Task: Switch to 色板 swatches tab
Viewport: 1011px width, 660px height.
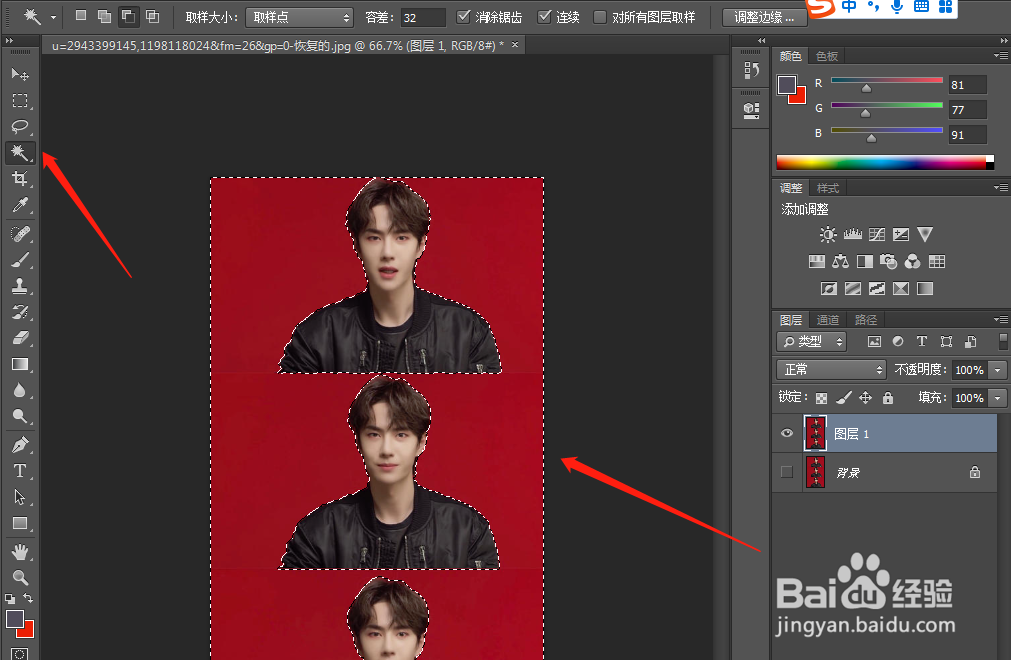Action: click(827, 56)
